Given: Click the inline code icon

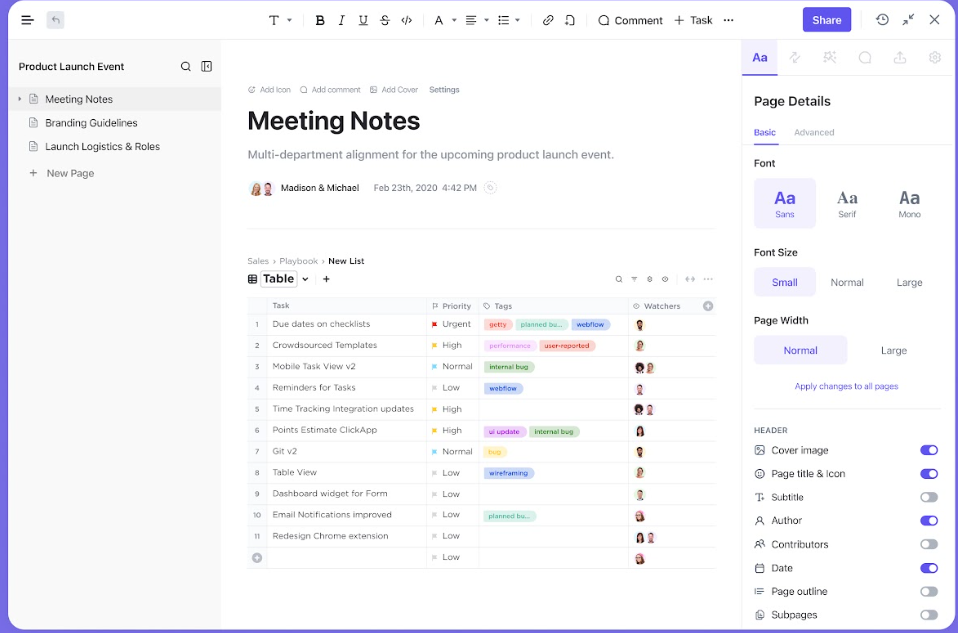Looking at the screenshot, I should coord(407,20).
